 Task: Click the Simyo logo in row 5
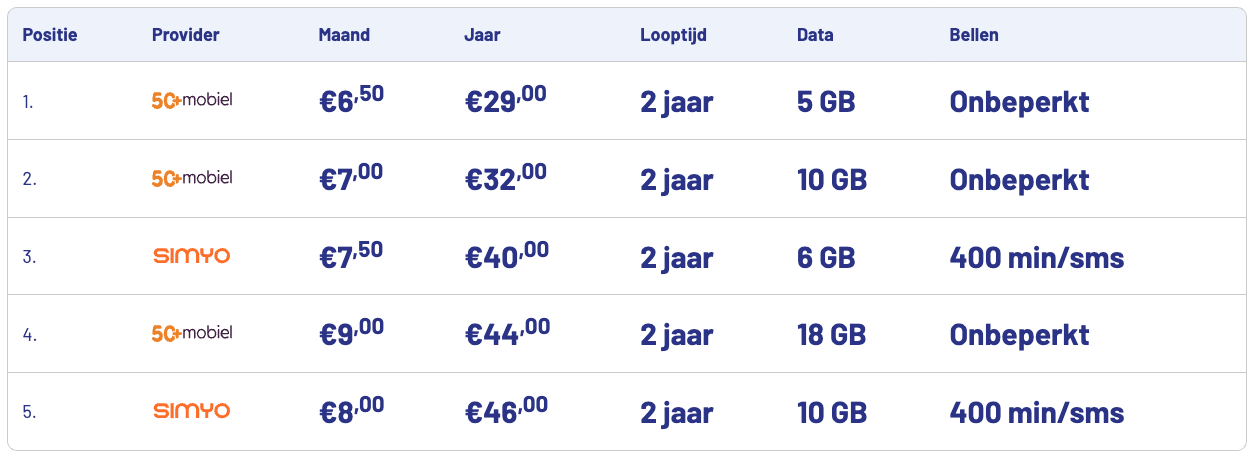pos(192,411)
